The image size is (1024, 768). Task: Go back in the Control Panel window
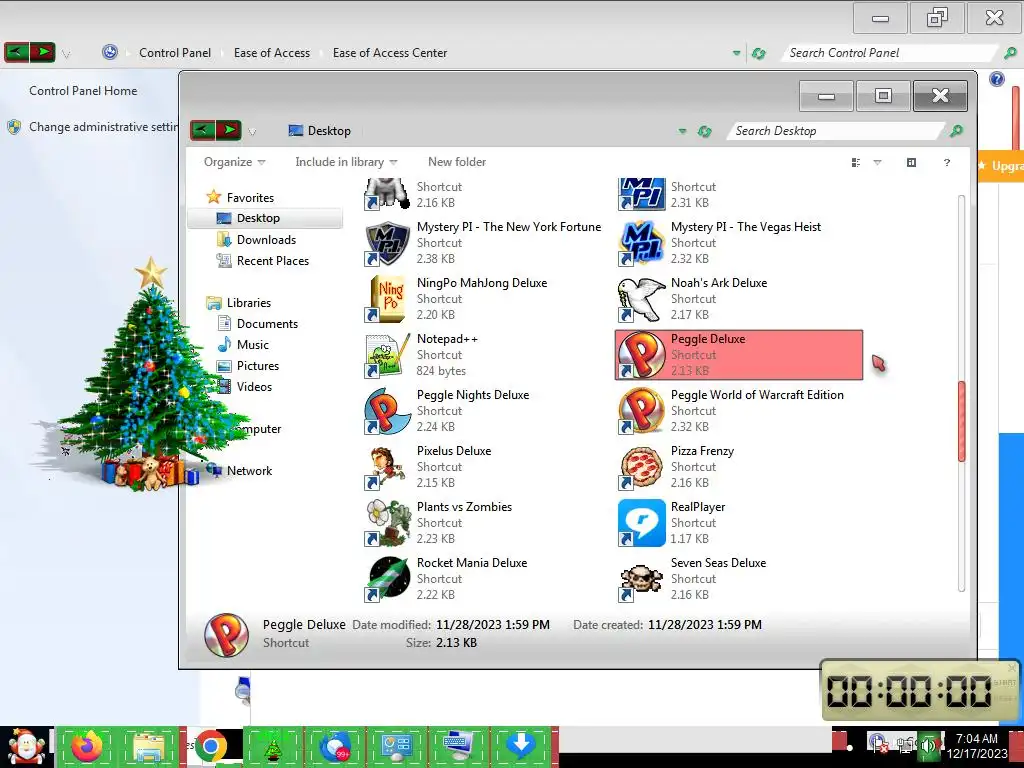[x=17, y=52]
